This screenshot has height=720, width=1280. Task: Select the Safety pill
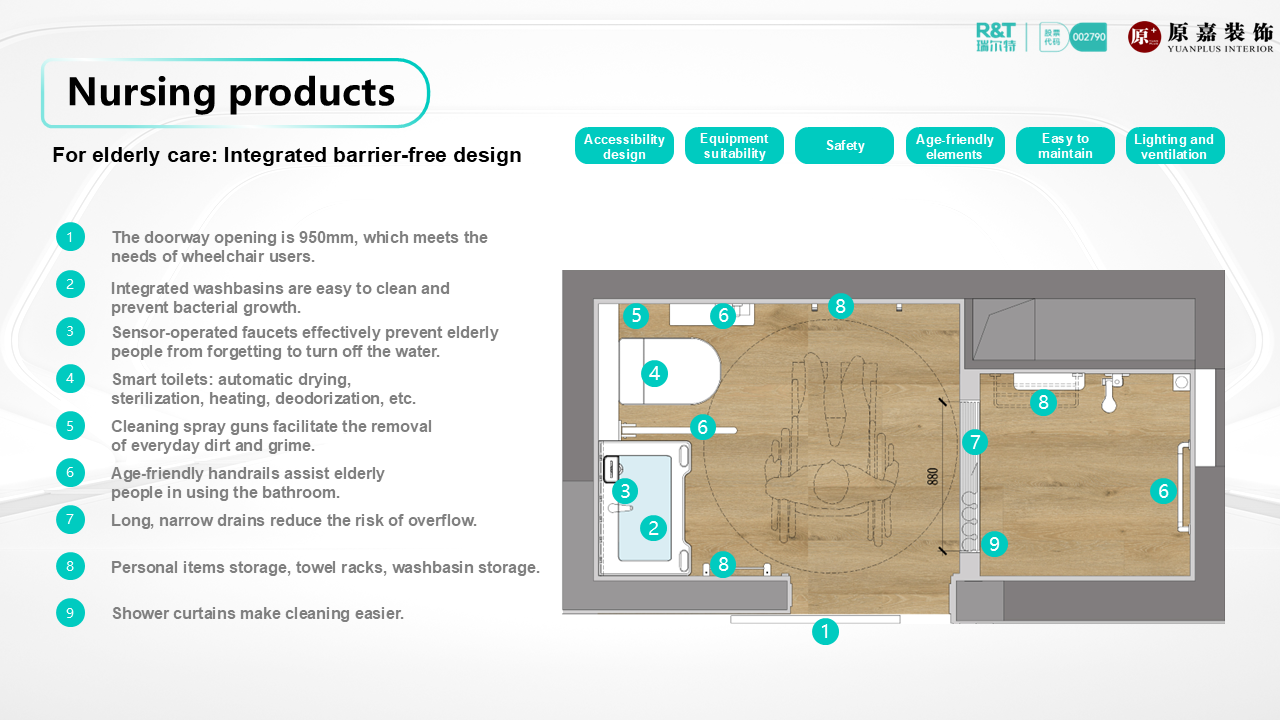pos(845,146)
